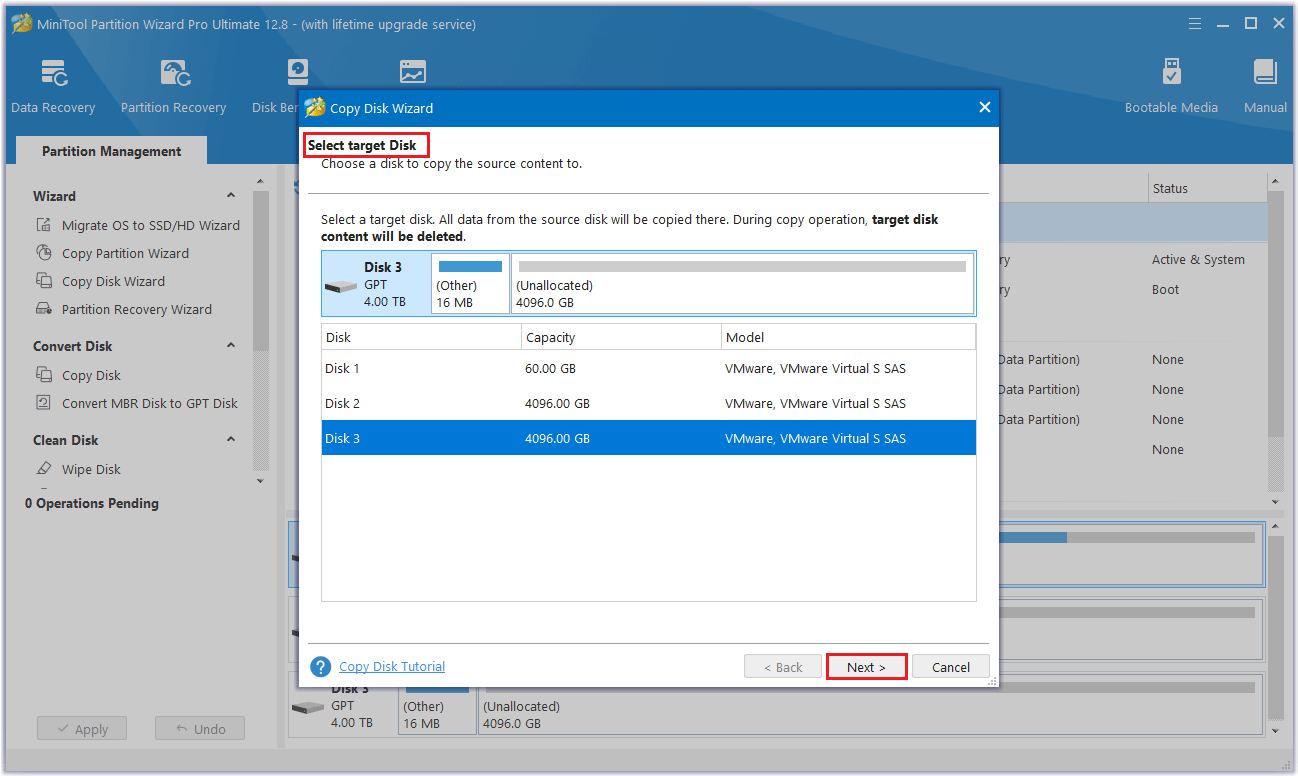Open Migrate OS to SSD/HD Wizard

[151, 225]
